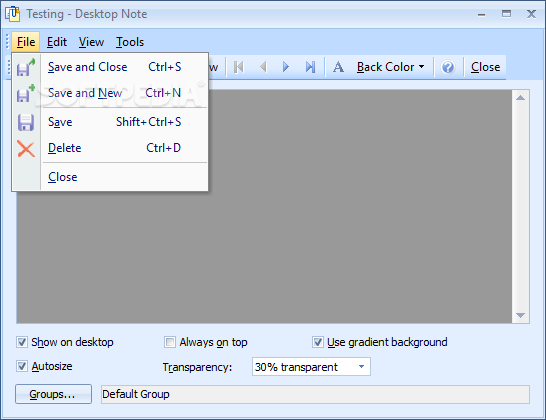Viewport: 546px width, 420px height.
Task: Maximize the Desktop Note window
Action: click(x=506, y=14)
